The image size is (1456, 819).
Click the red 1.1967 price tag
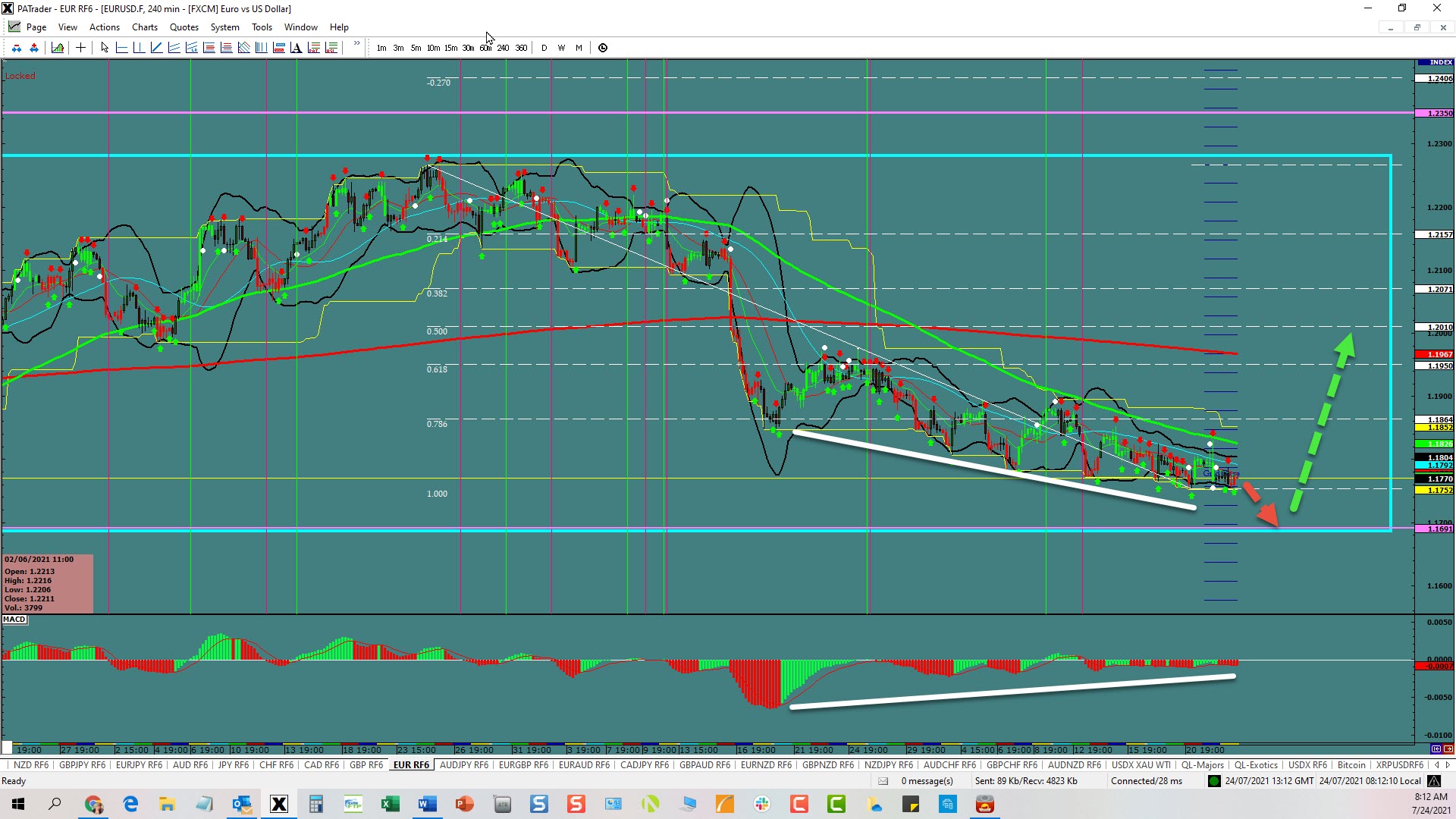pos(1435,354)
